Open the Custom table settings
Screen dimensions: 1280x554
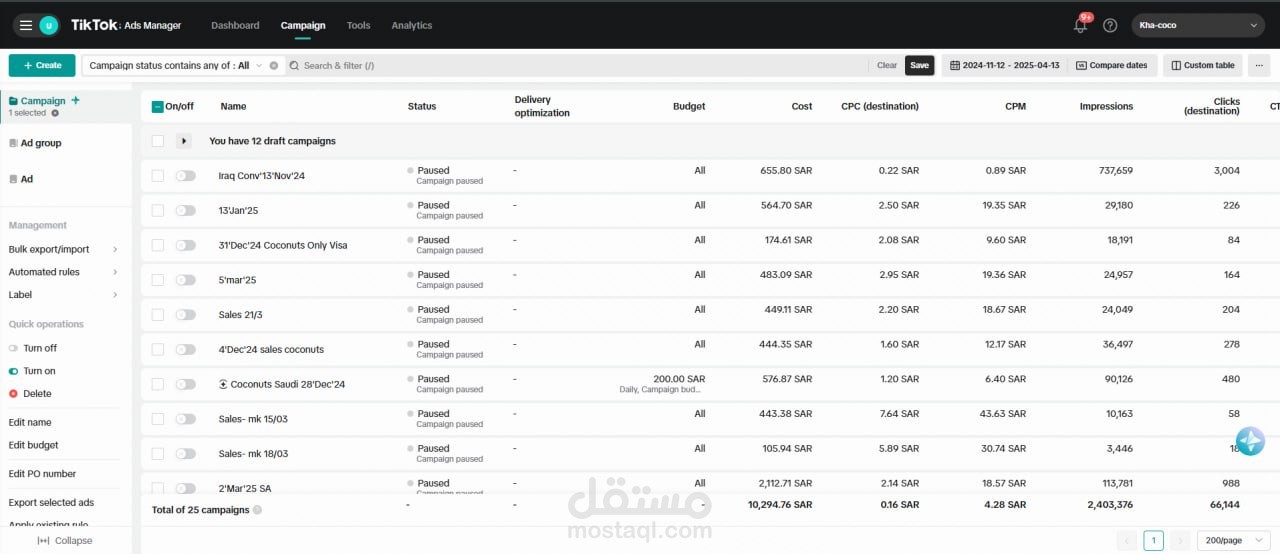[1203, 65]
